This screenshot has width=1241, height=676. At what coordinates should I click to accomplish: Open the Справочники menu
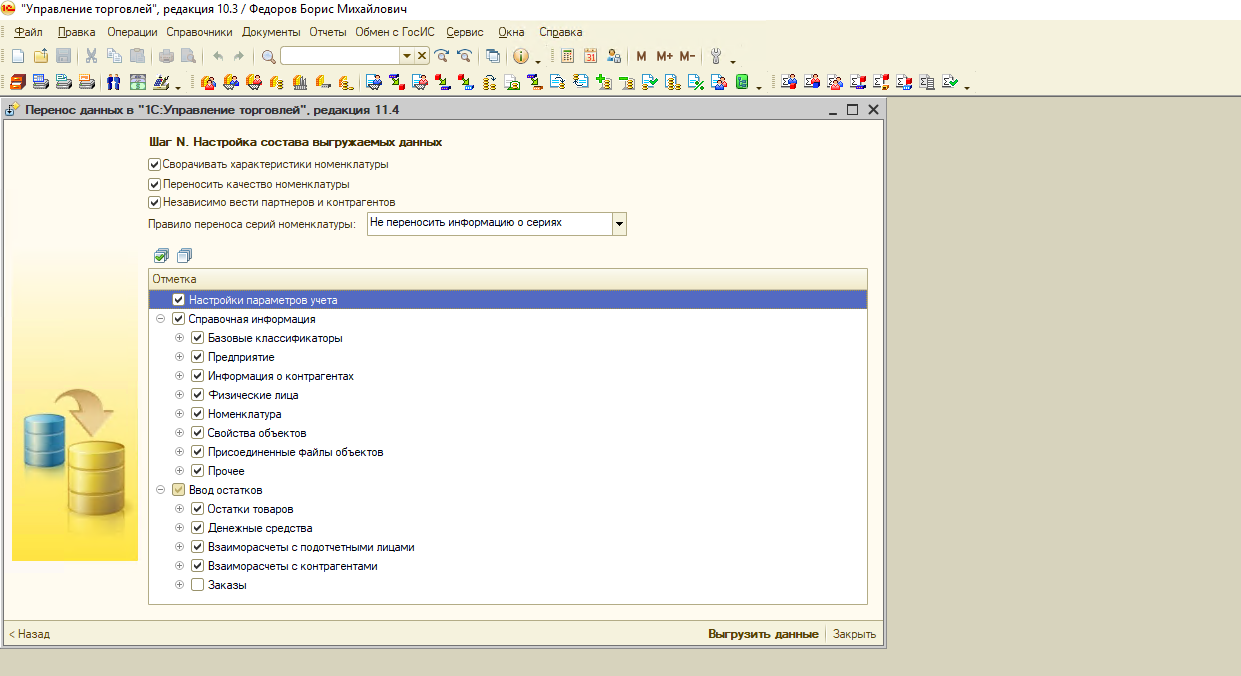point(199,32)
